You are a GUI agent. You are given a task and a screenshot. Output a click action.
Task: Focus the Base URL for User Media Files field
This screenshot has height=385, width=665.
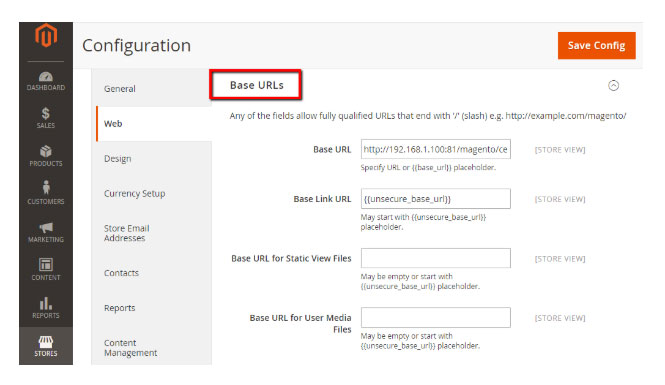click(x=436, y=318)
